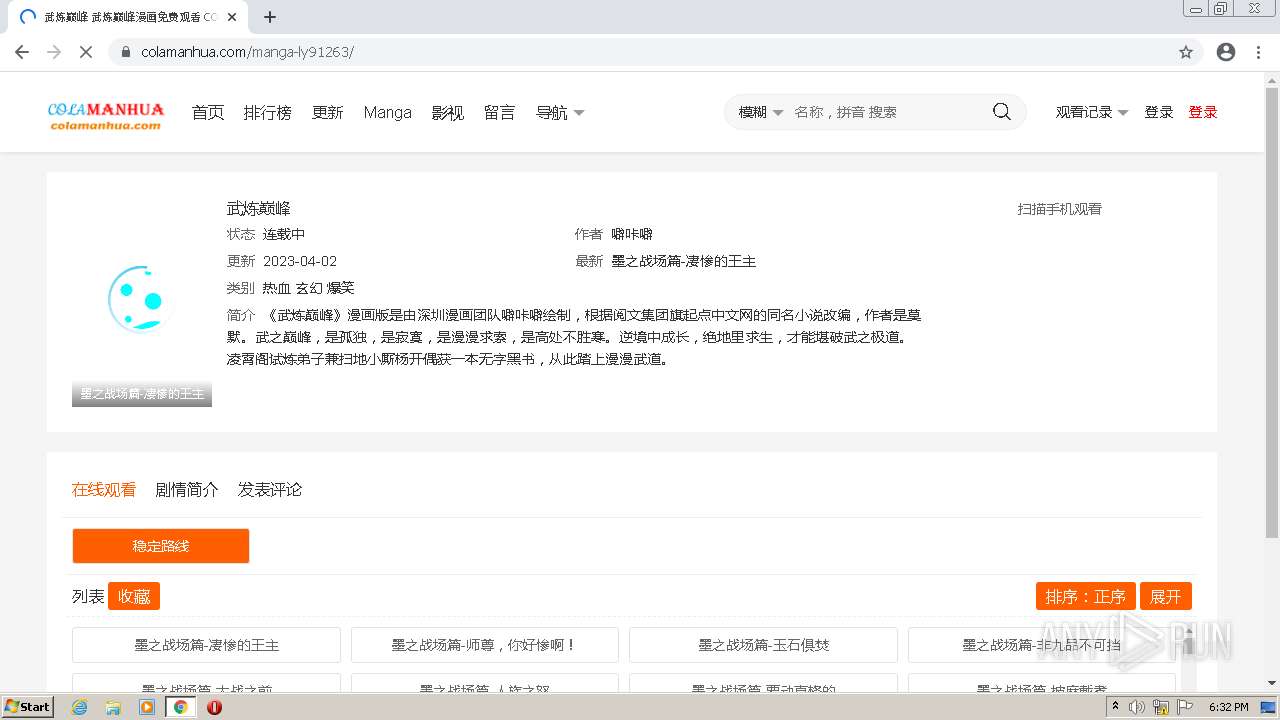Click the author name 嘟咔嘟
The image size is (1280, 720).
click(x=632, y=234)
